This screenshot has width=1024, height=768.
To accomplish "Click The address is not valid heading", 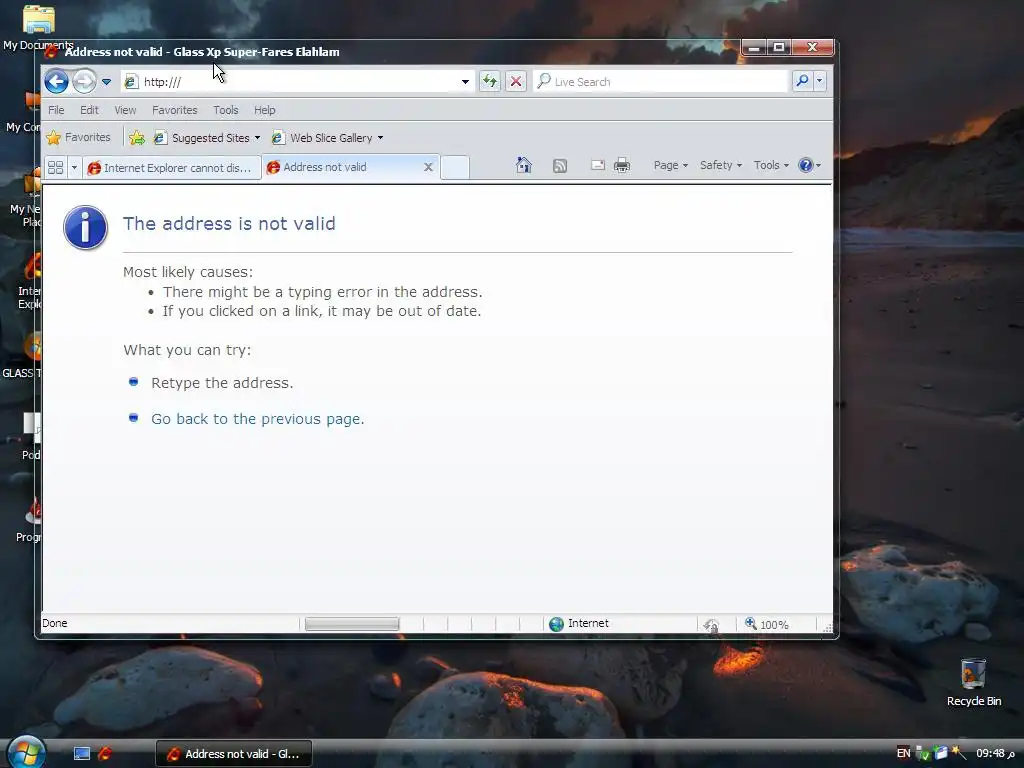I will pyautogui.click(x=229, y=223).
